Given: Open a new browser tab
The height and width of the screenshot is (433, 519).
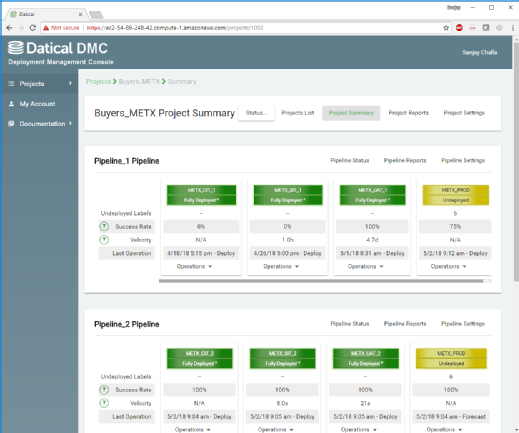Looking at the screenshot, I should coord(96,14).
